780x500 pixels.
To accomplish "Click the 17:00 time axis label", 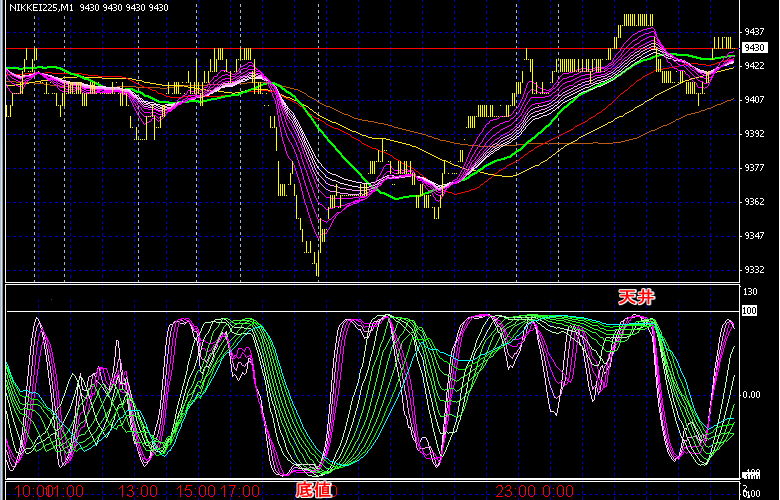I will (240, 491).
